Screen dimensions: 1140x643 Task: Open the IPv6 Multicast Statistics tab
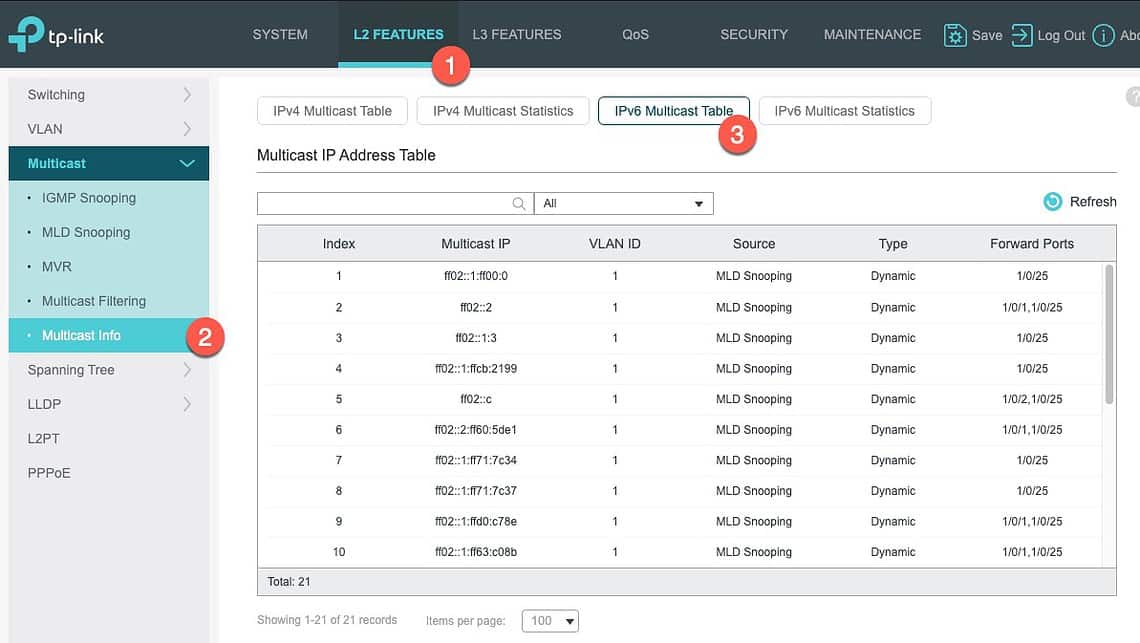pos(844,111)
